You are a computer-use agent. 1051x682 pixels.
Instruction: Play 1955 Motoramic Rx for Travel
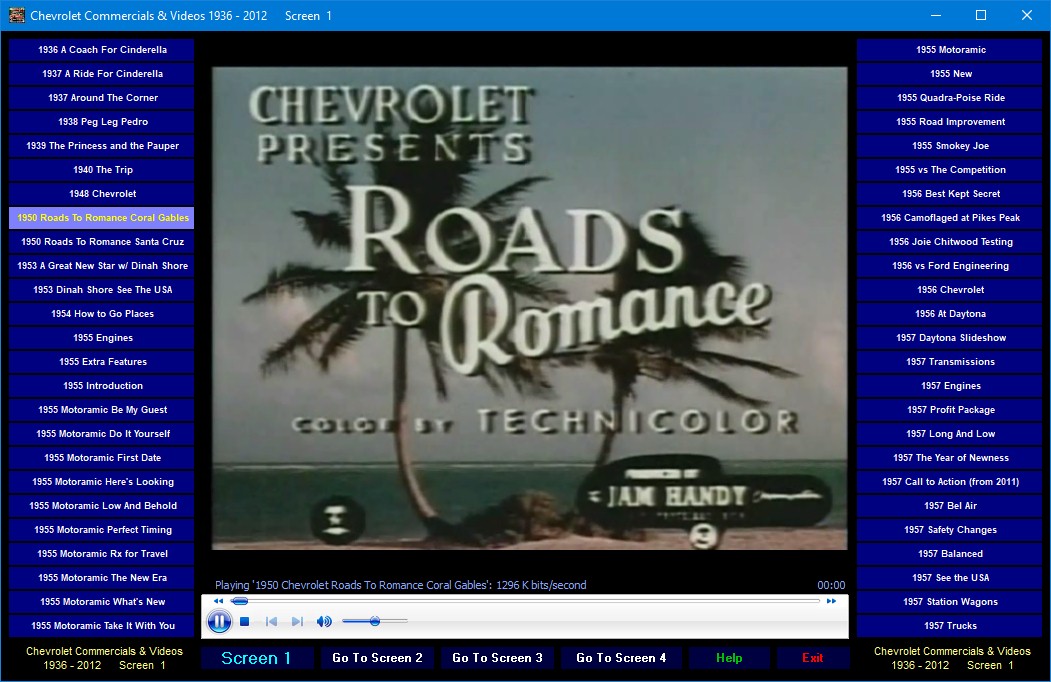tap(102, 554)
